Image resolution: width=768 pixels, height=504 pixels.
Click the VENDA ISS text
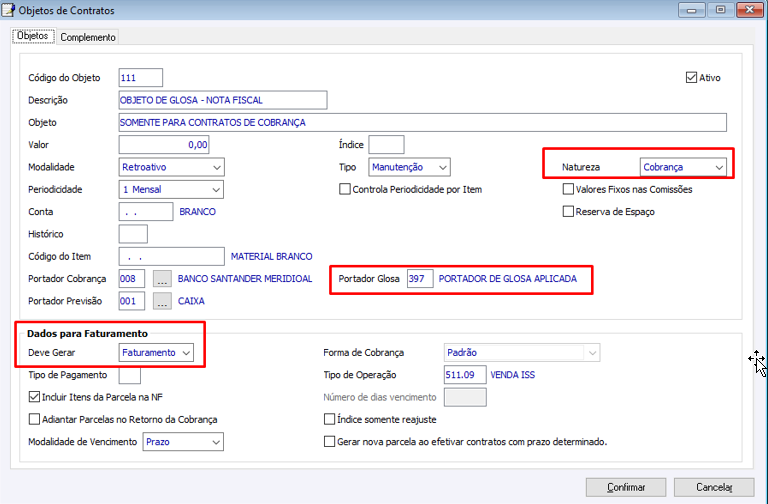pyautogui.click(x=512, y=375)
